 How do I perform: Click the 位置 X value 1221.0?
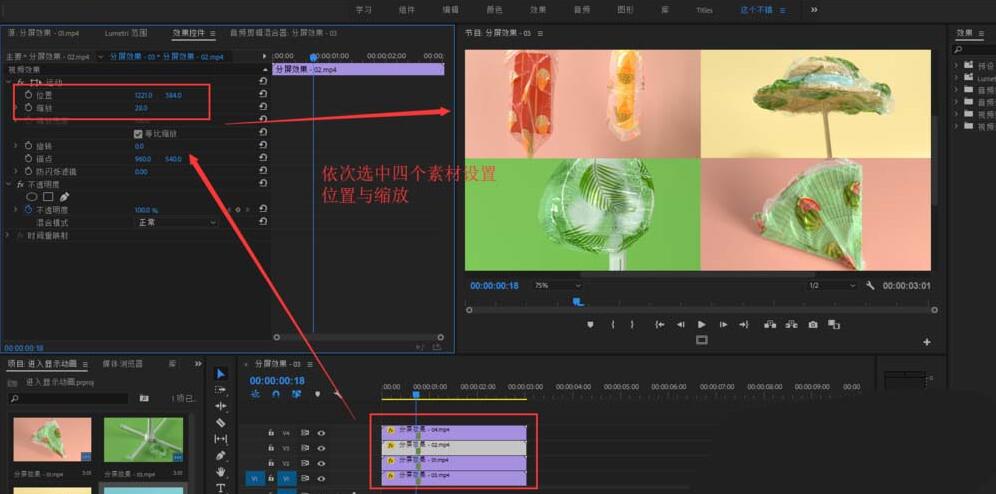click(143, 95)
